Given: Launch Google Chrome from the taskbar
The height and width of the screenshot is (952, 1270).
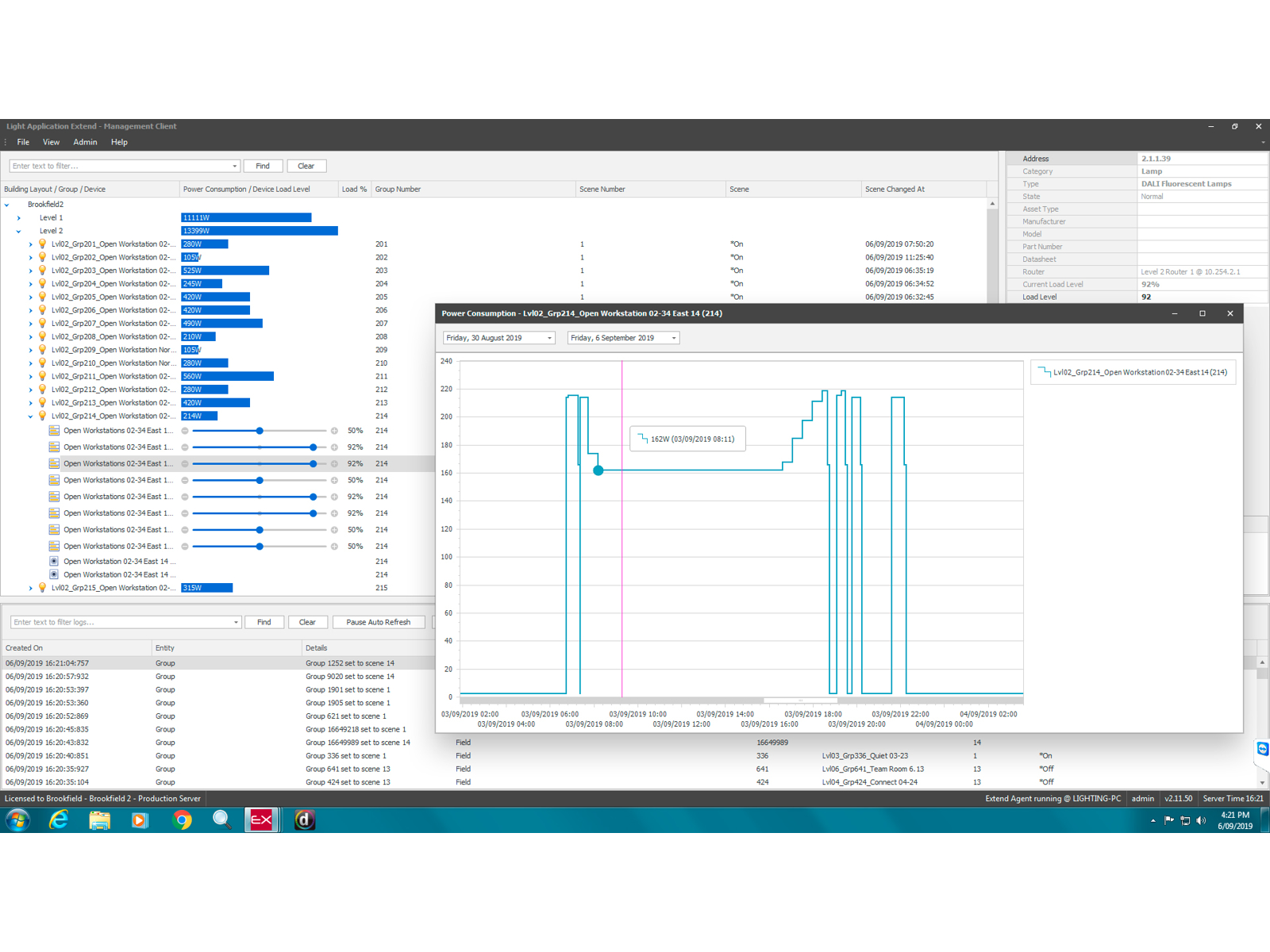Looking at the screenshot, I should coord(182,820).
